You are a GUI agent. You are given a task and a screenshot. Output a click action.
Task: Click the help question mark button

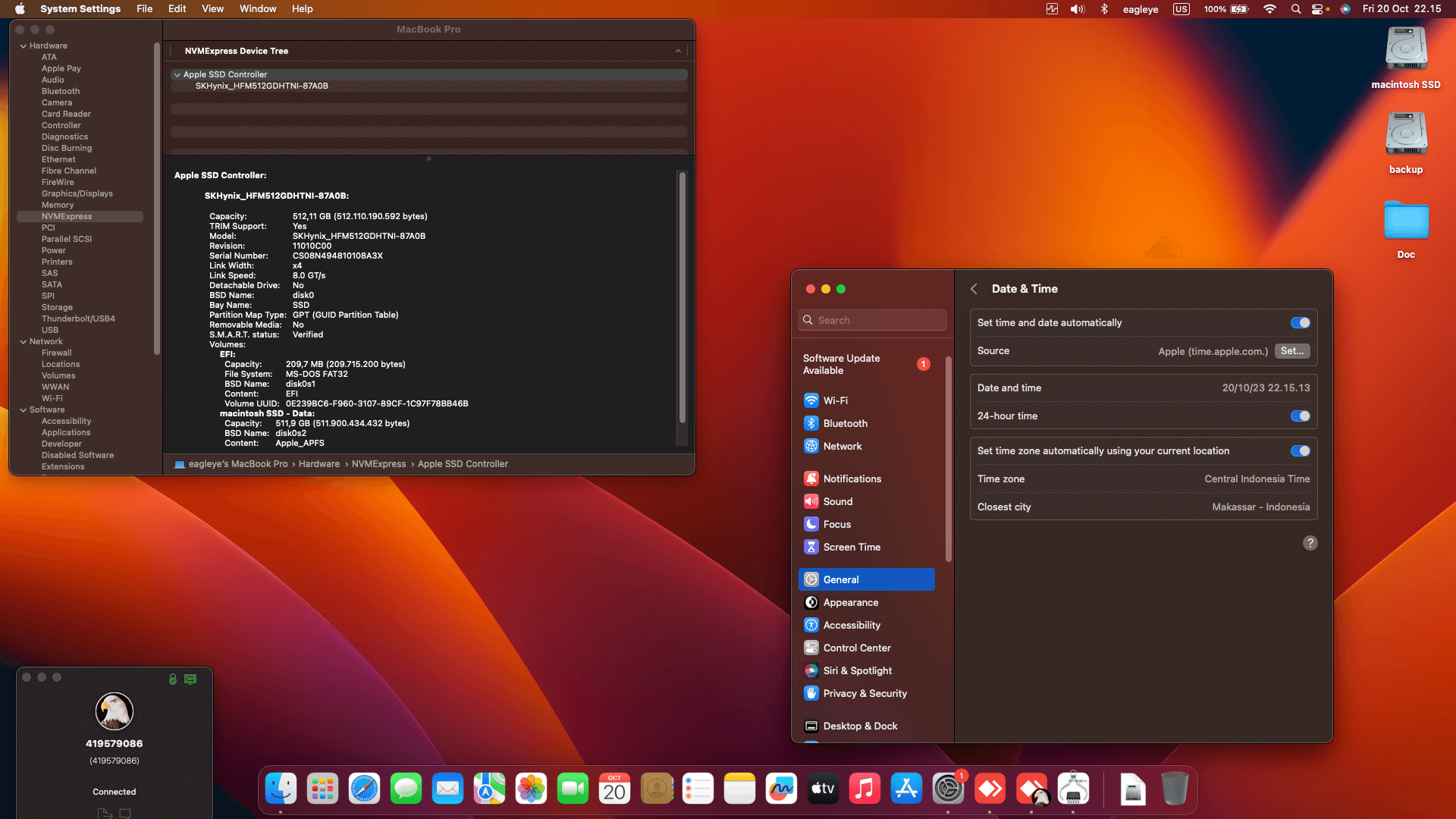(x=1310, y=543)
